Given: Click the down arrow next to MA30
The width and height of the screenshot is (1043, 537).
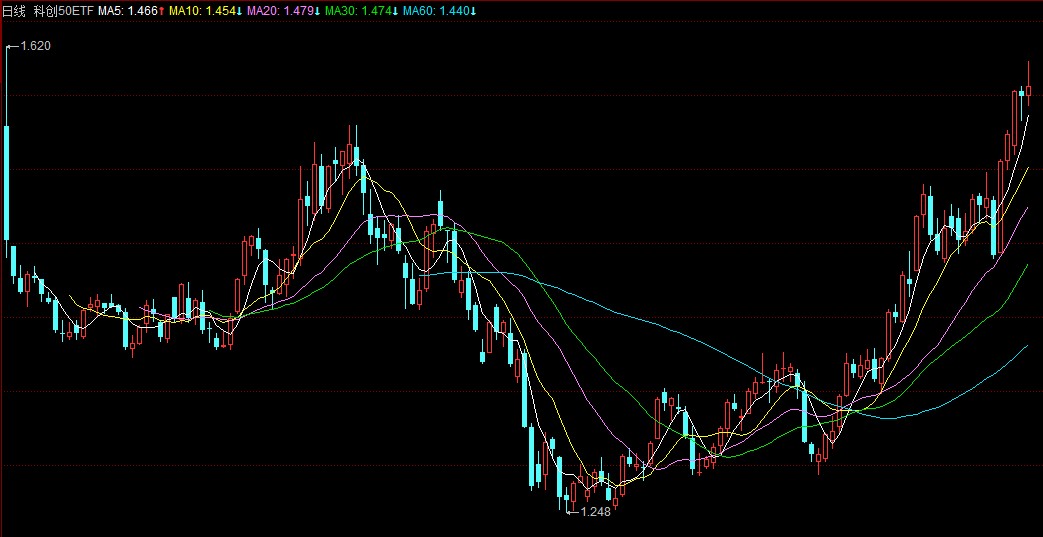Looking at the screenshot, I should click(396, 10).
